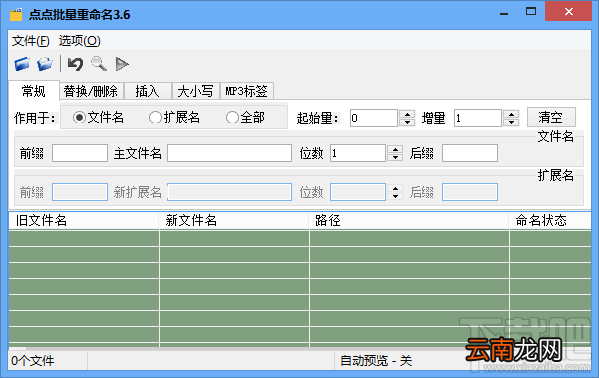Image resolution: width=599 pixels, height=378 pixels.
Task: Increase filename 位数 with up arrow
Action: point(395,149)
